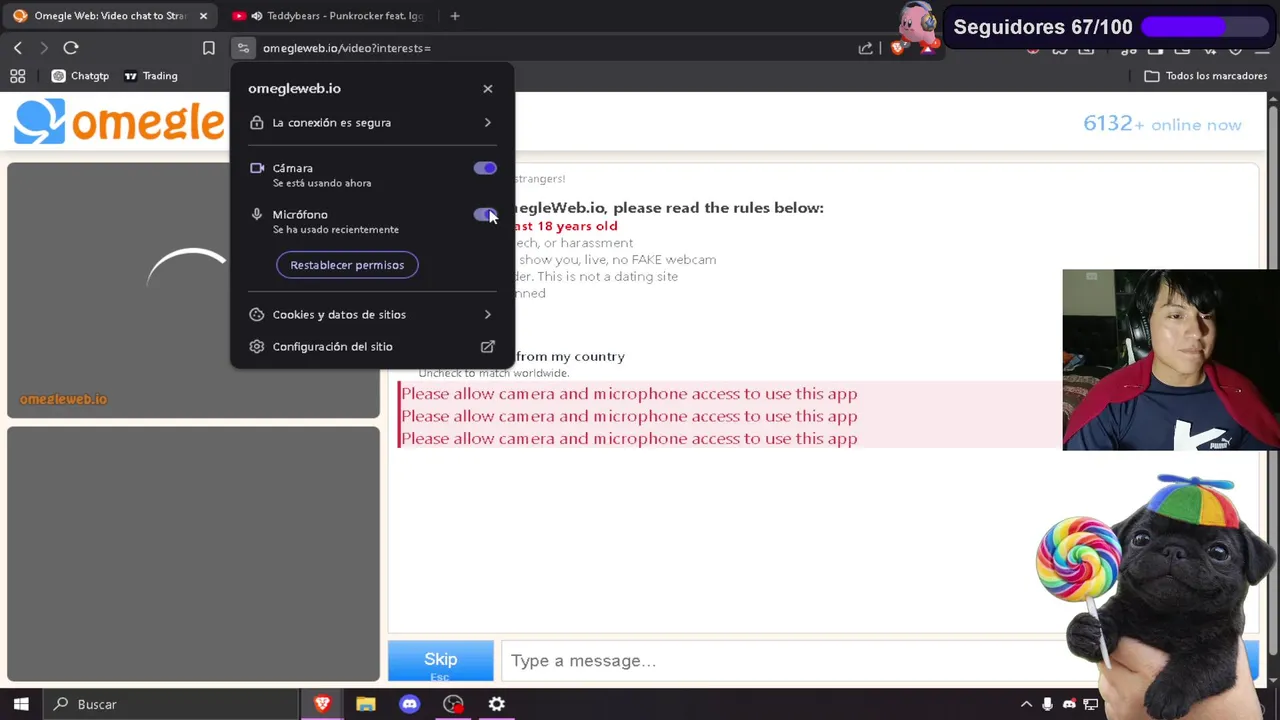The width and height of the screenshot is (1280, 720).
Task: Open Brave browser from the taskbar
Action: pos(322,704)
